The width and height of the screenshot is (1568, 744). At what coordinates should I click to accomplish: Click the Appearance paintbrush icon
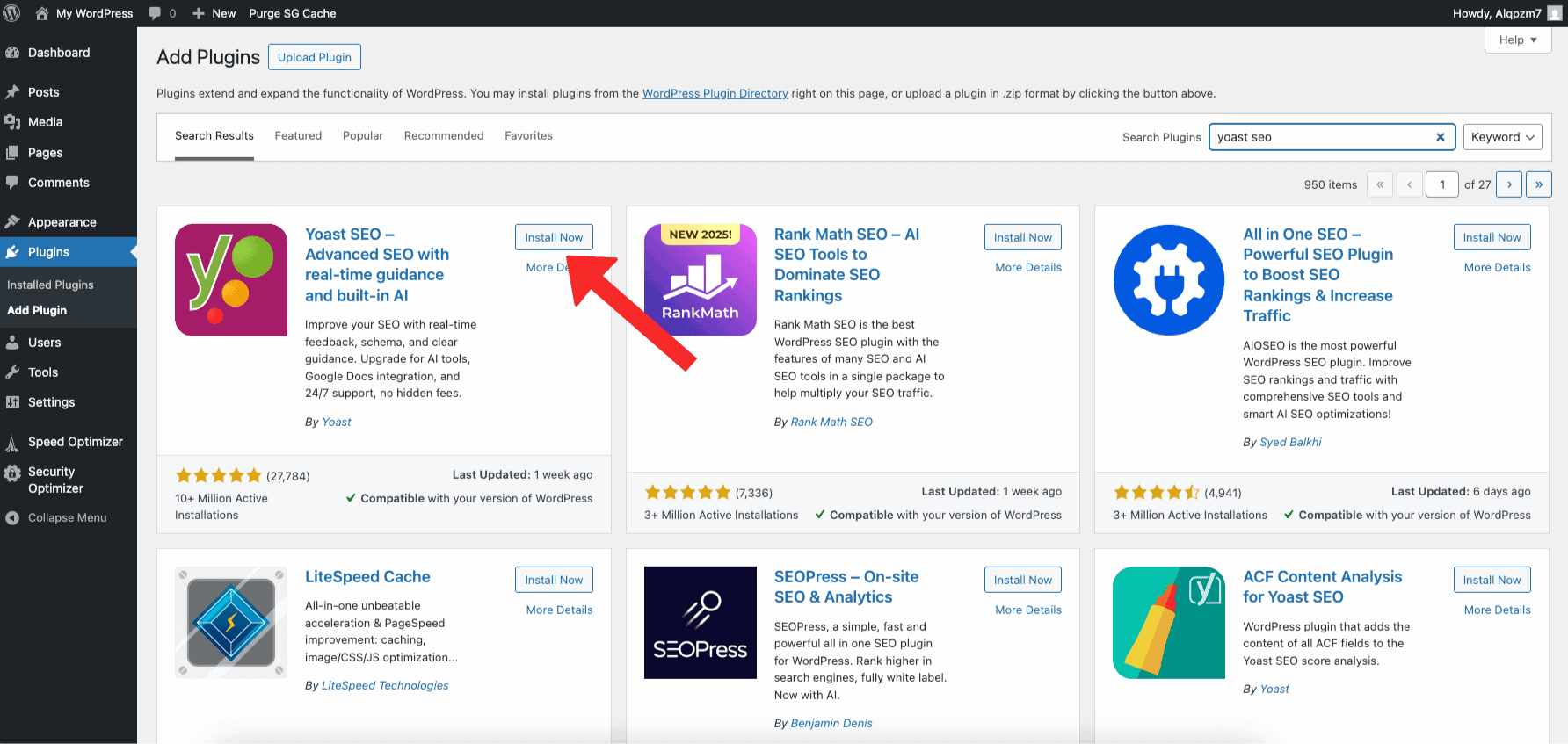(x=12, y=222)
